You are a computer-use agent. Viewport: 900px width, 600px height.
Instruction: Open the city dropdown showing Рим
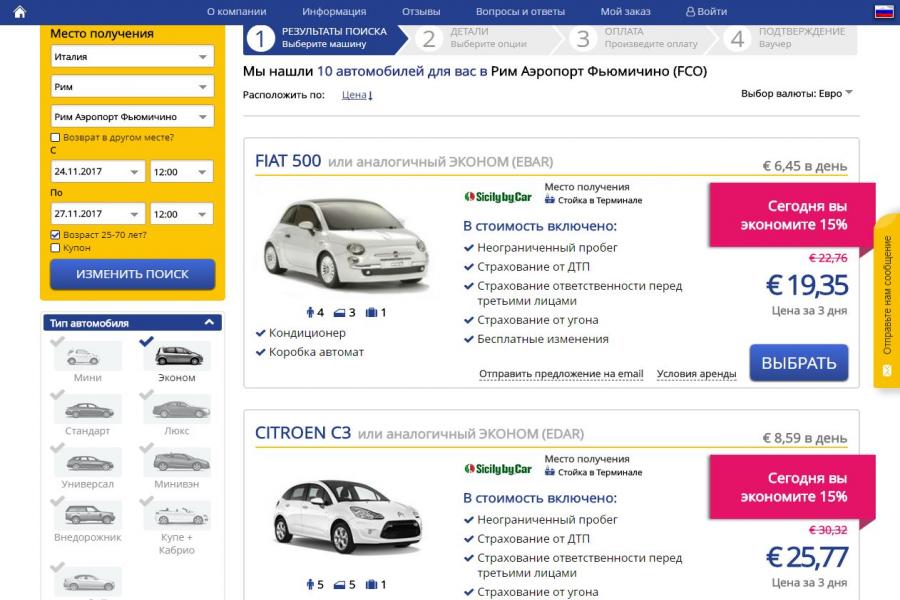pos(132,87)
